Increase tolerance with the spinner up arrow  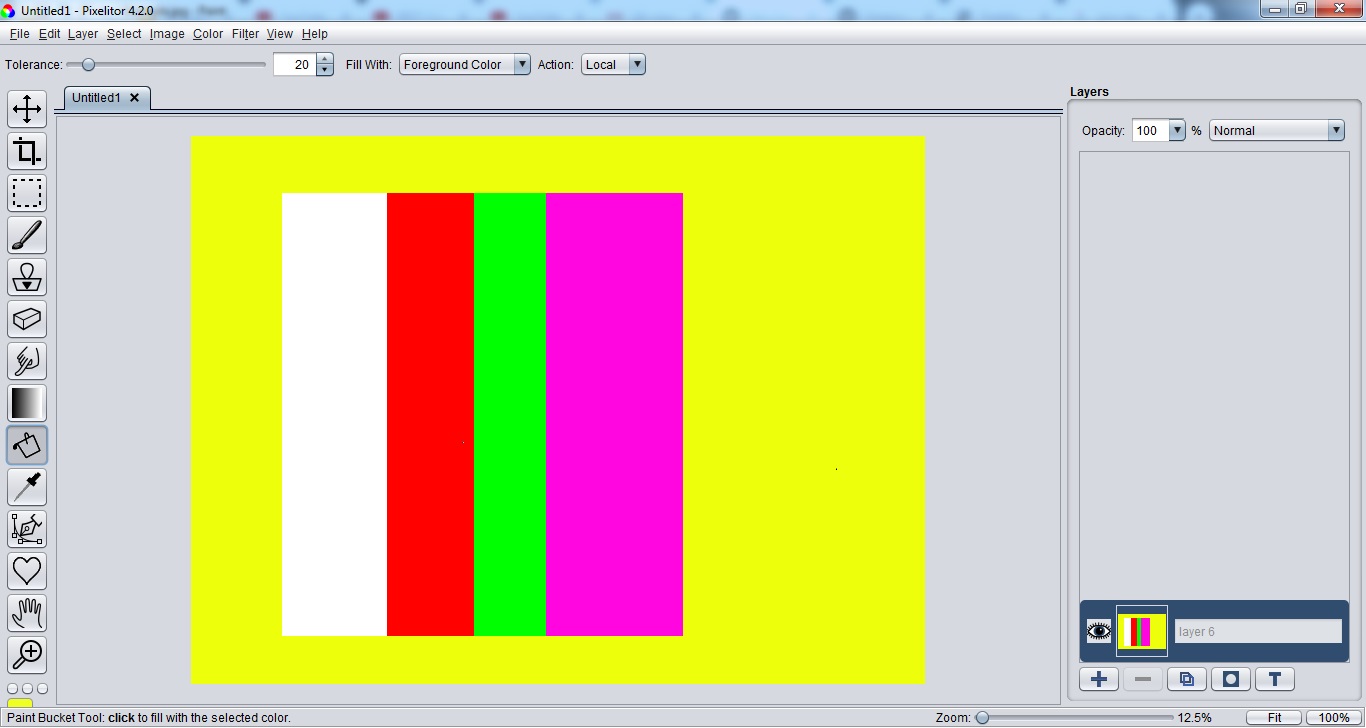tap(325, 59)
